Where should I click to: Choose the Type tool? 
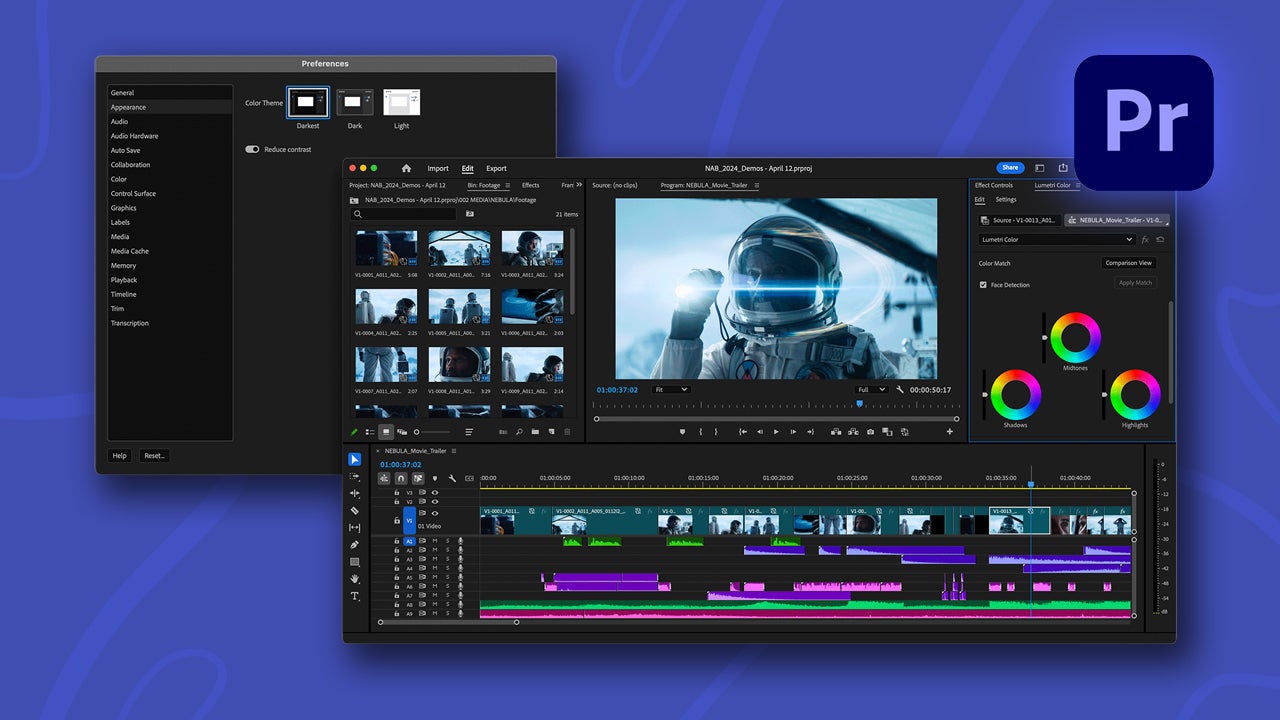tap(354, 596)
